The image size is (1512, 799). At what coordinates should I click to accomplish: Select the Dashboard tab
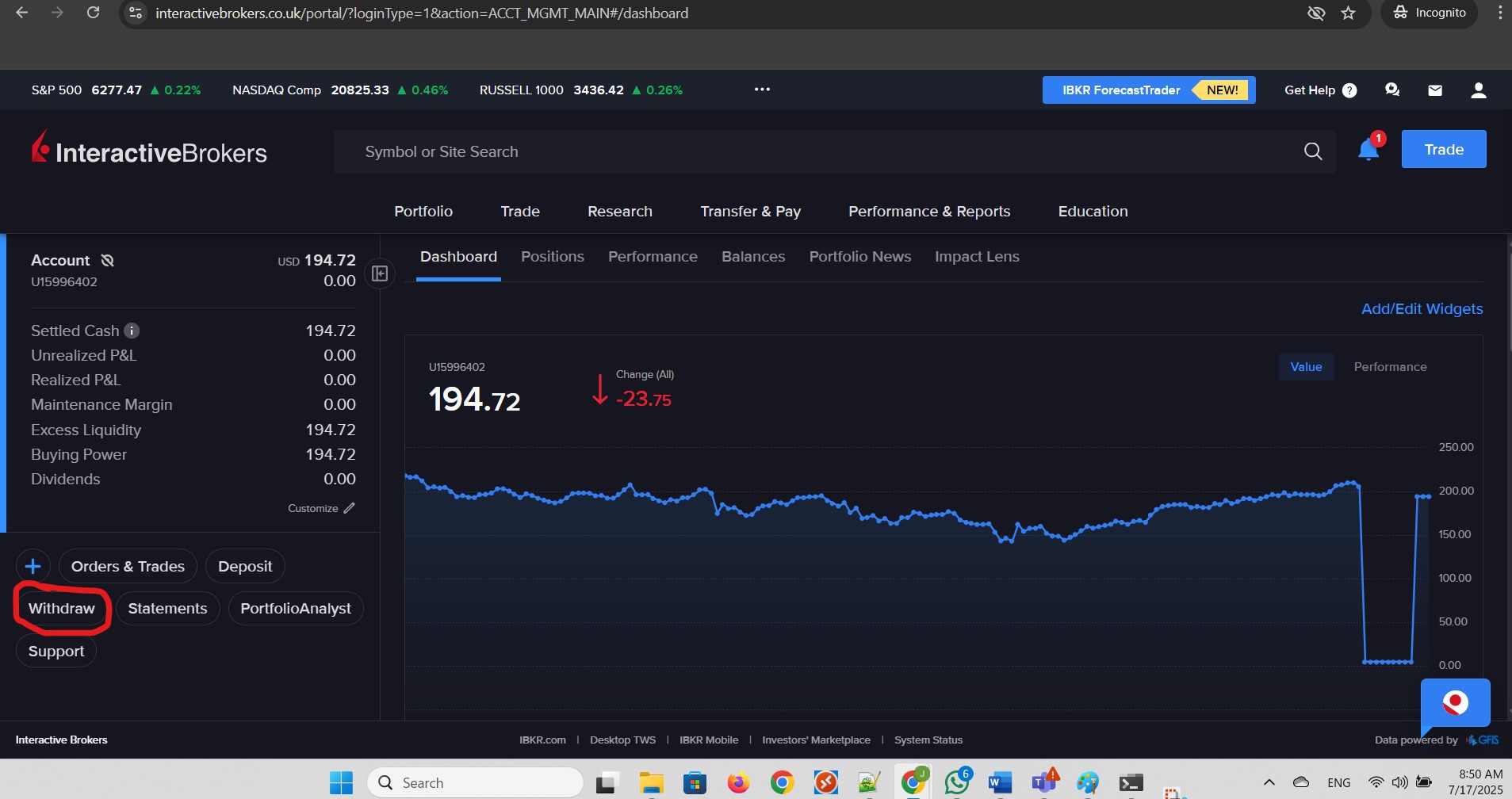pos(458,257)
